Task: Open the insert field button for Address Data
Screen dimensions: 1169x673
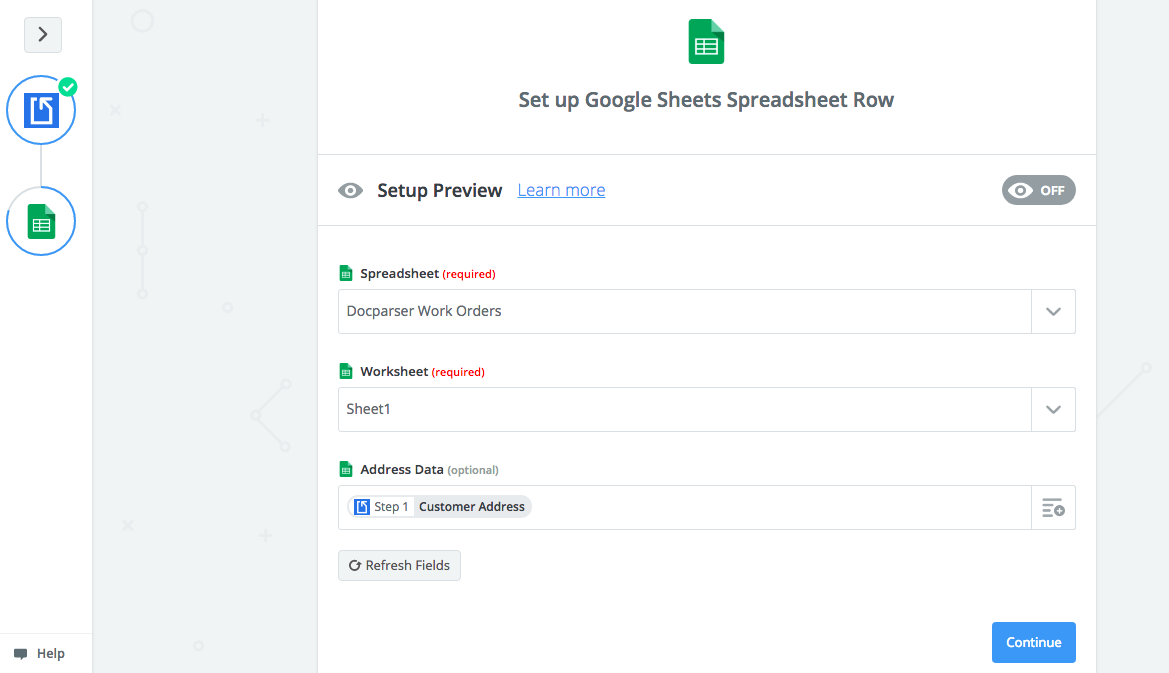Action: coord(1053,508)
